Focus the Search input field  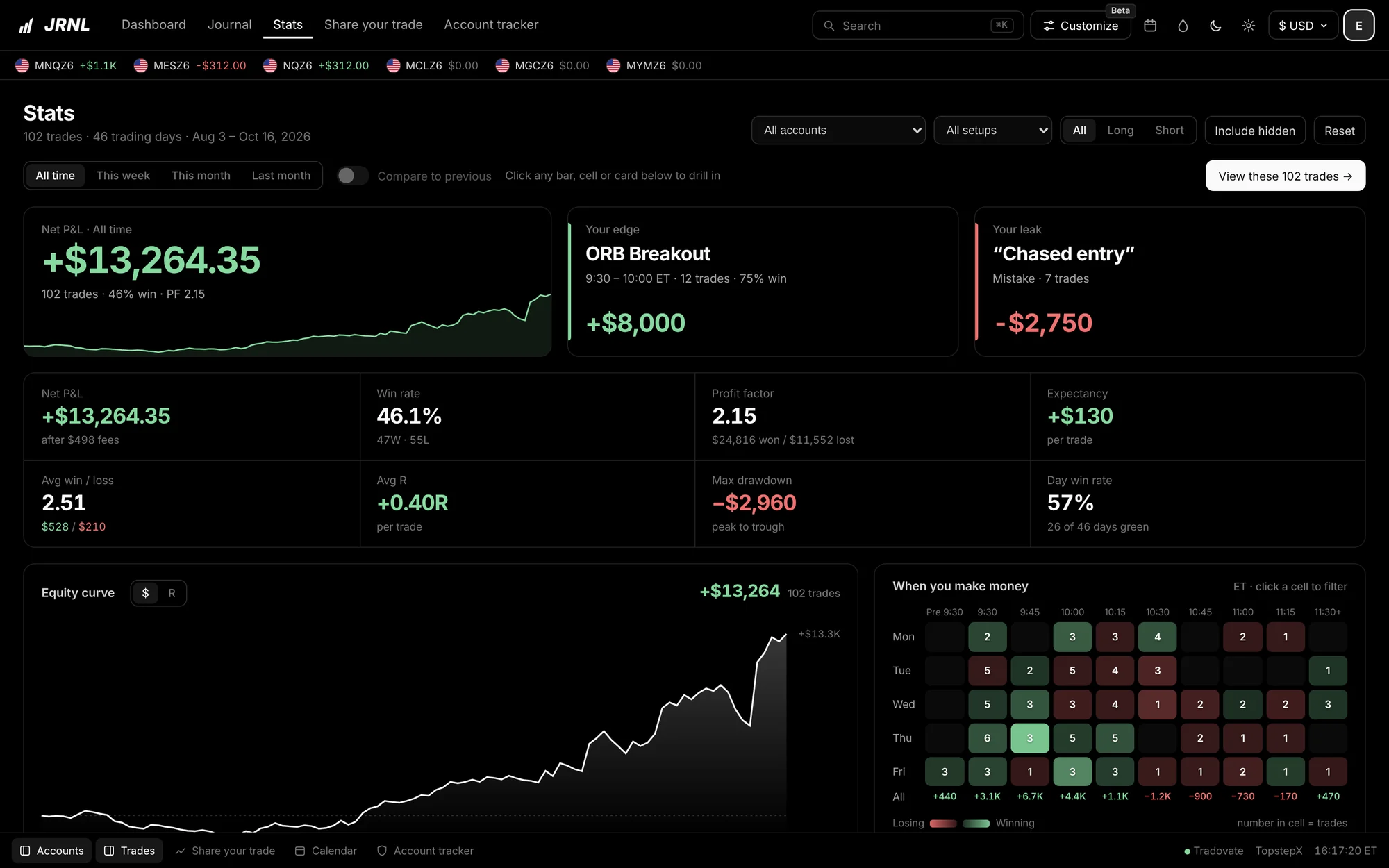(917, 26)
